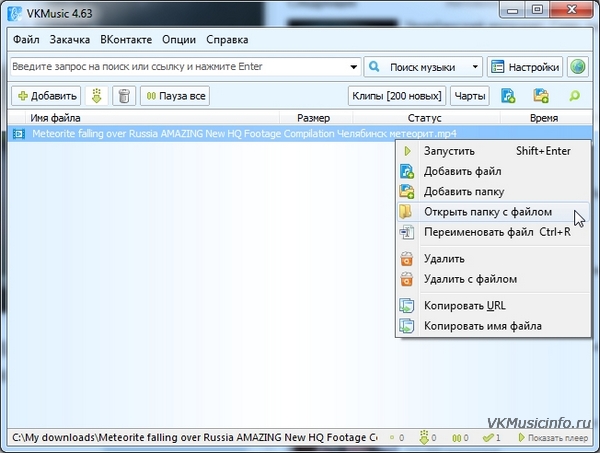Click yellow folder icon beside Открыть папку
This screenshot has height=453, width=600.
click(x=406, y=212)
